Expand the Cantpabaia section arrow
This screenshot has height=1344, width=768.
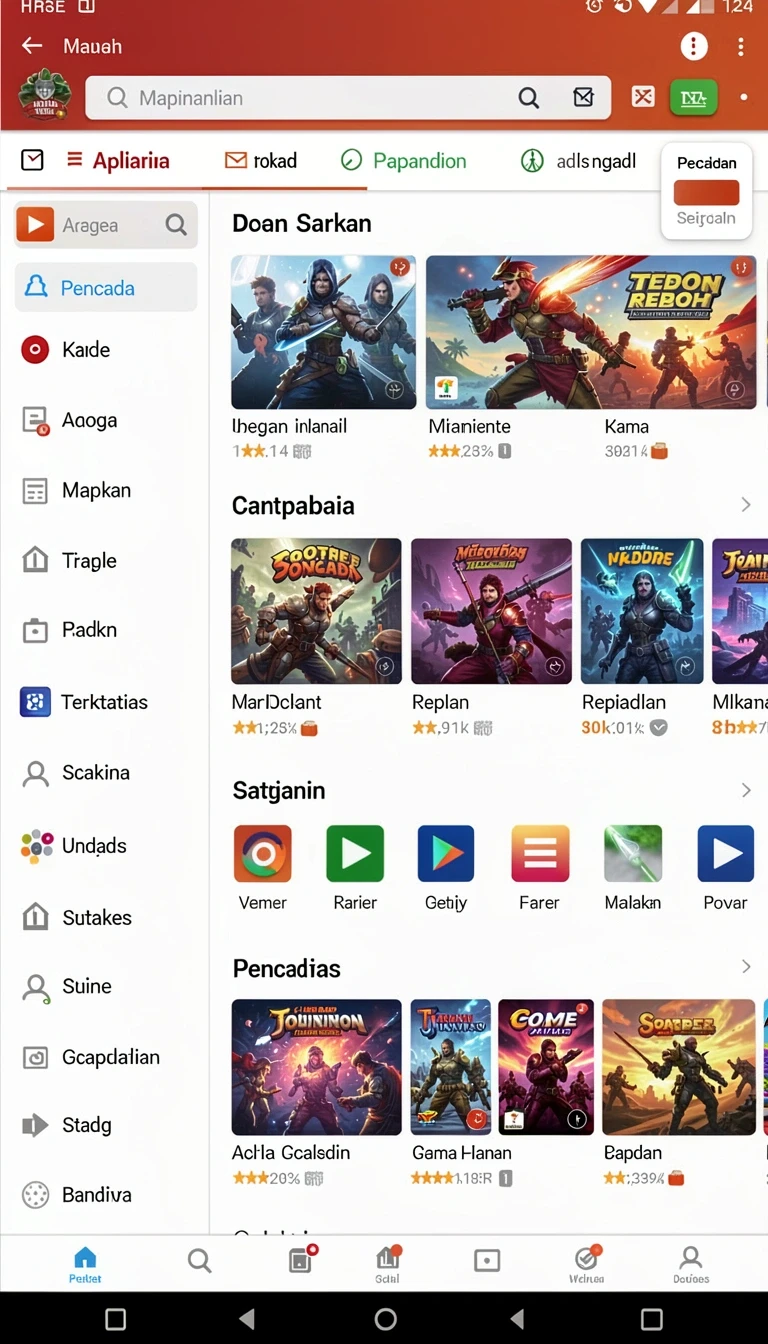point(746,505)
